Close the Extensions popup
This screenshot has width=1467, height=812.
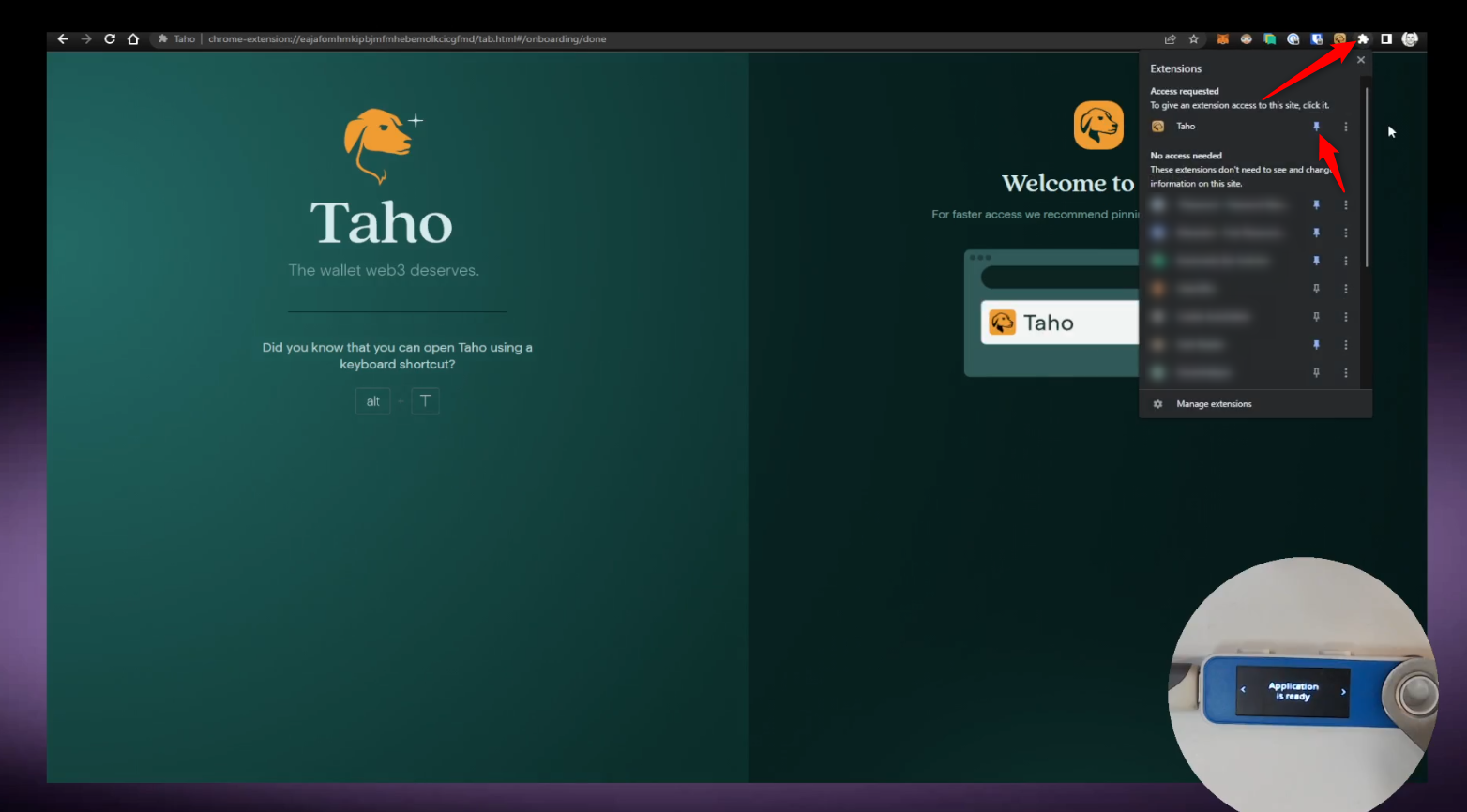(1361, 60)
